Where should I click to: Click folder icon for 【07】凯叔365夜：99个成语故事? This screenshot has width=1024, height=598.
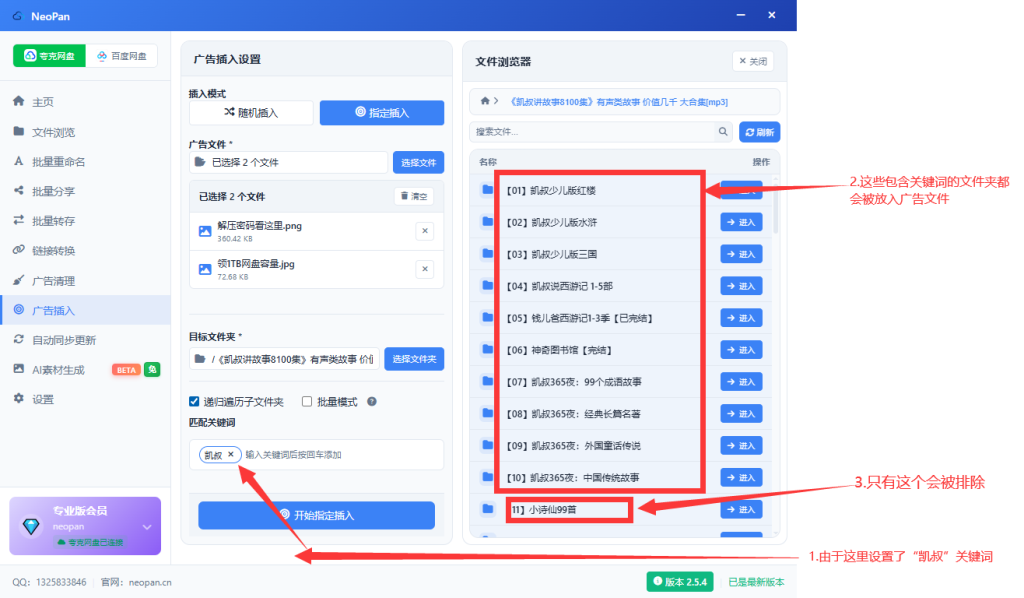pyautogui.click(x=487, y=381)
